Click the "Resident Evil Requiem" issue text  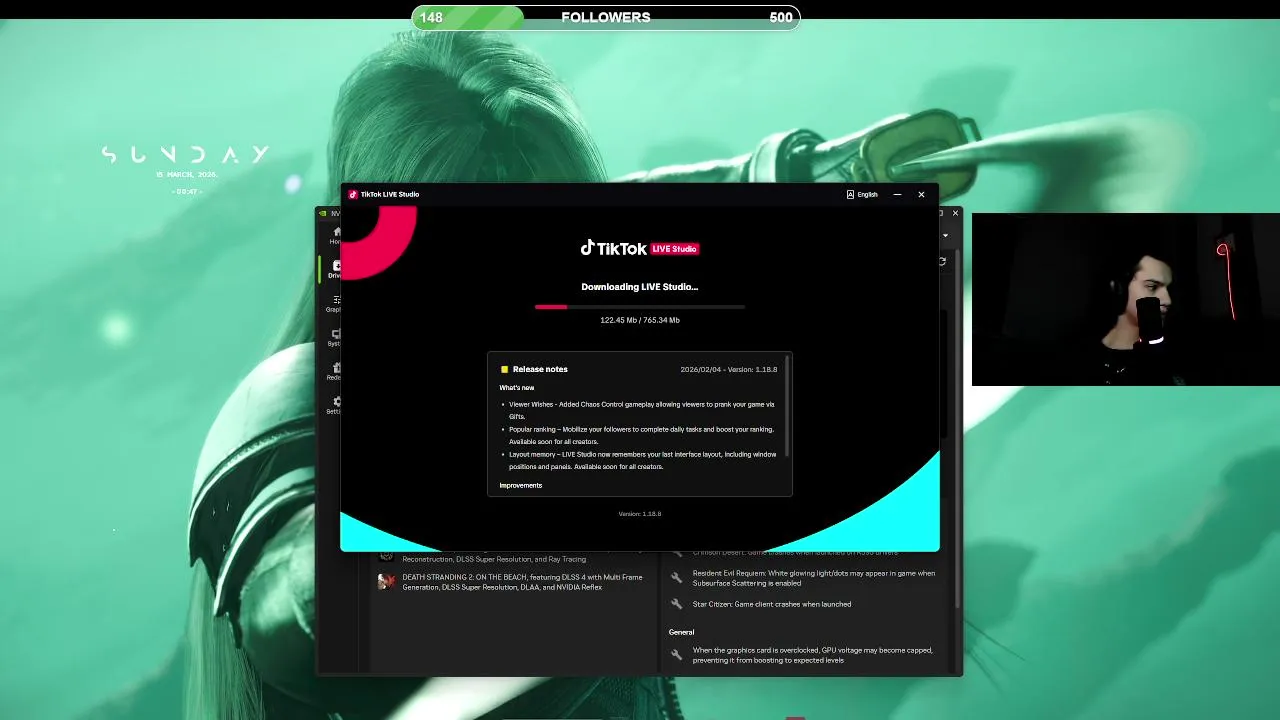coord(814,578)
